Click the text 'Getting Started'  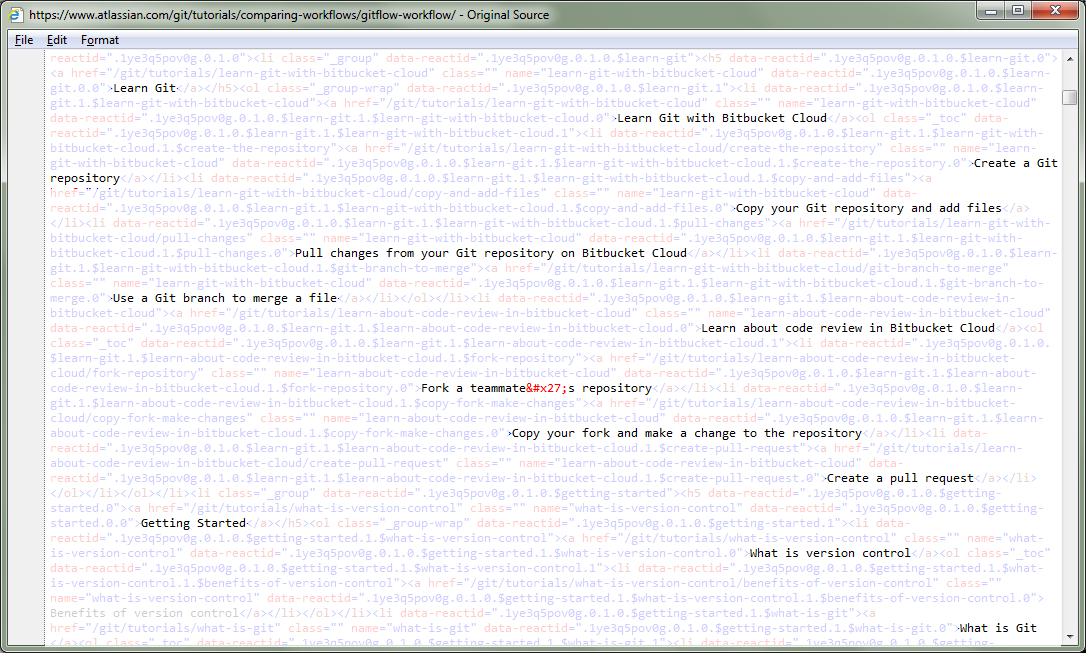click(x=193, y=523)
